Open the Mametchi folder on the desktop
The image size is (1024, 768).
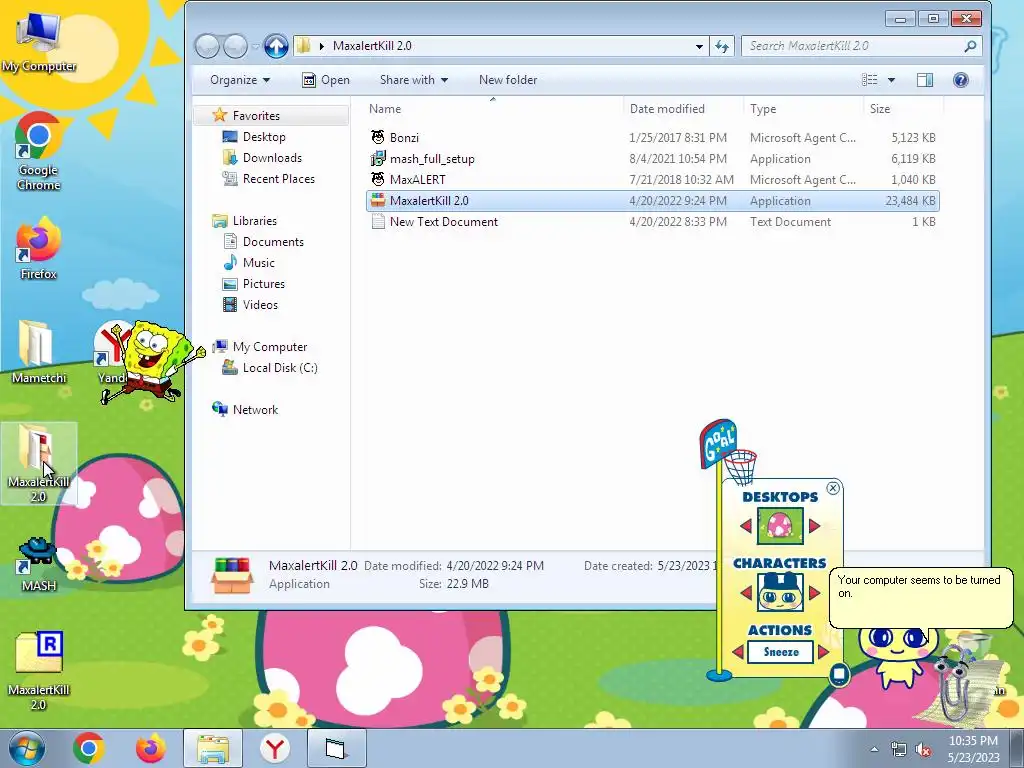pos(39,353)
